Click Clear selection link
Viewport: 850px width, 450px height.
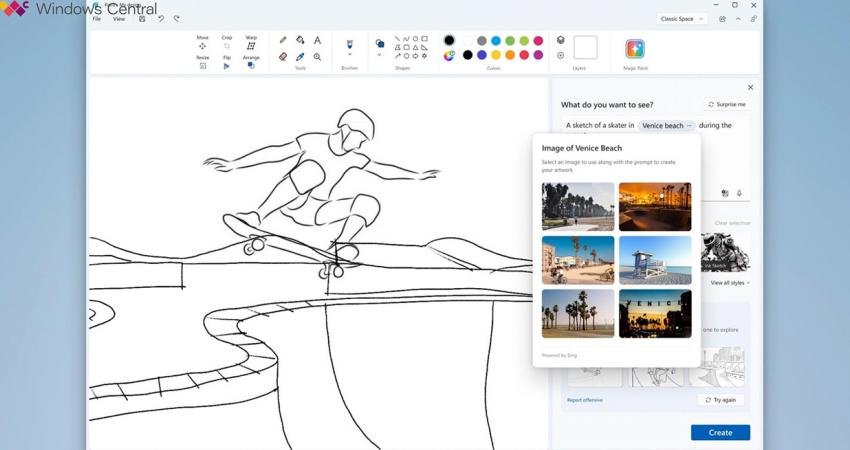tap(732, 223)
